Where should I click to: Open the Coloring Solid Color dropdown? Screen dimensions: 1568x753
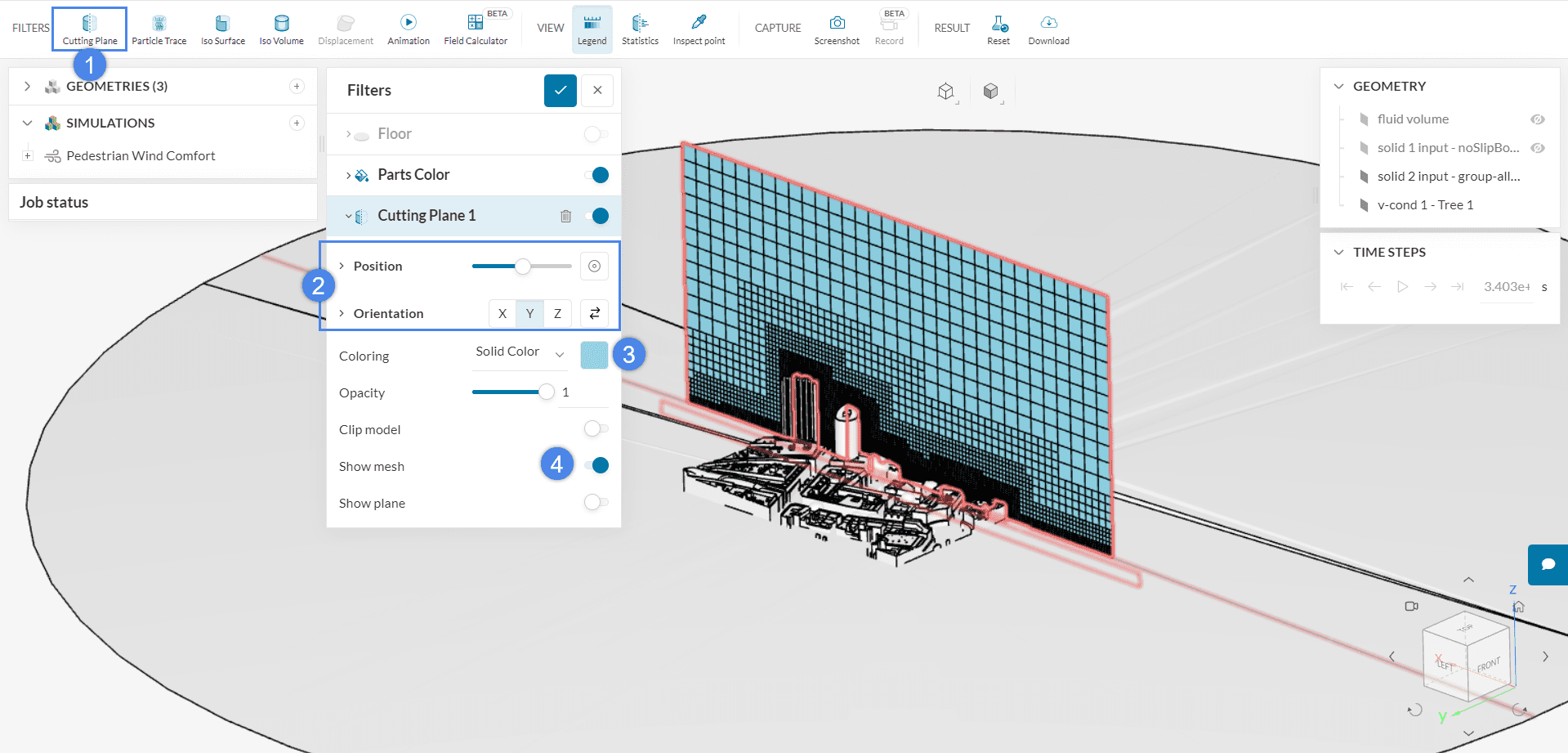click(x=520, y=352)
